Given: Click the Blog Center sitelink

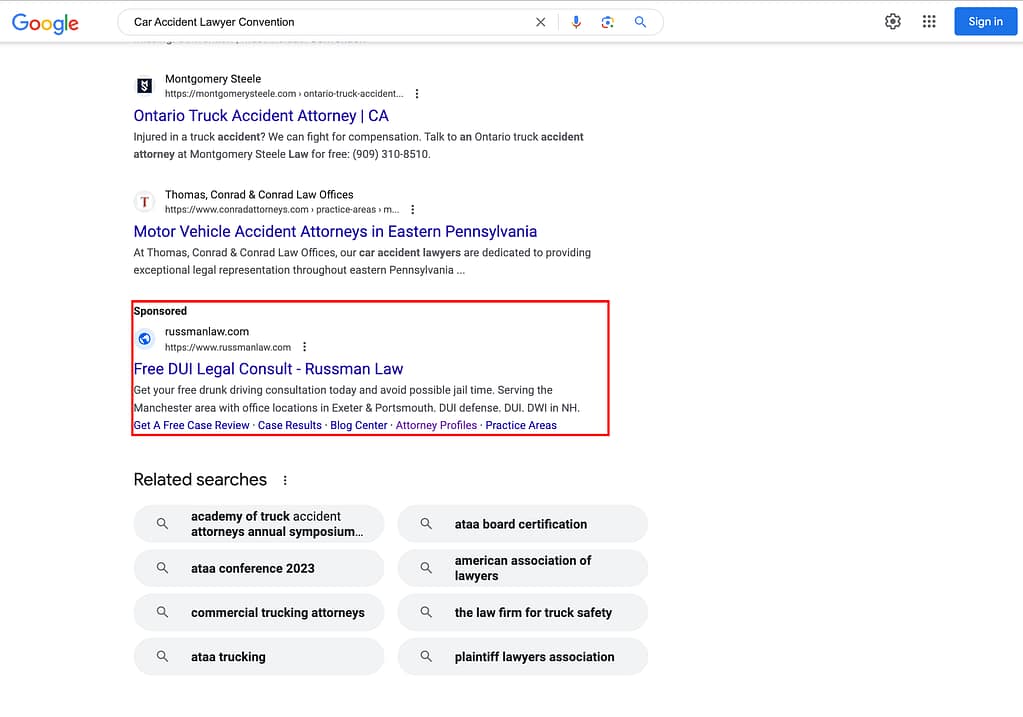Looking at the screenshot, I should coord(359,425).
